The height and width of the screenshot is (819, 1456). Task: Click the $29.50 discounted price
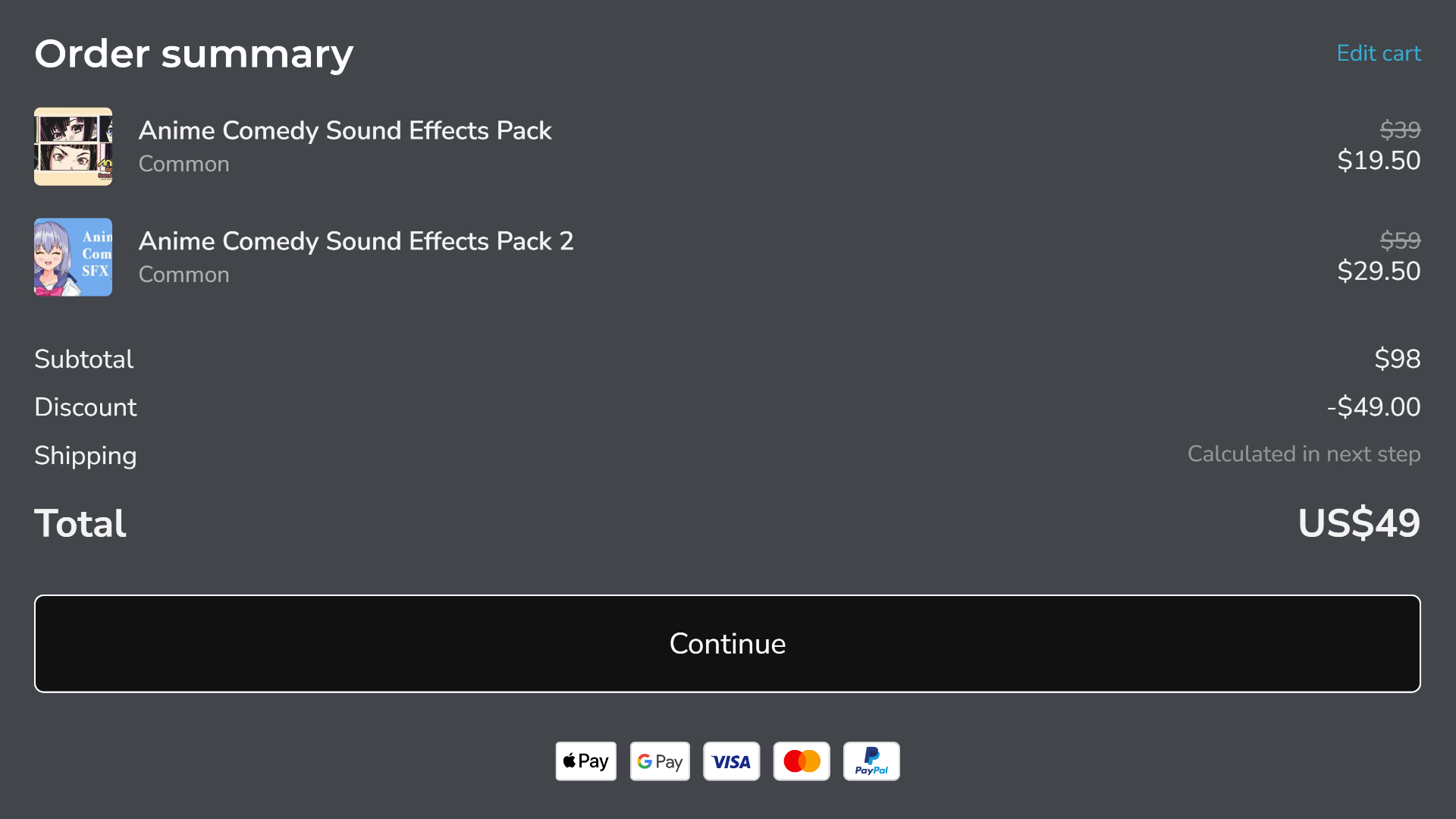click(x=1378, y=271)
